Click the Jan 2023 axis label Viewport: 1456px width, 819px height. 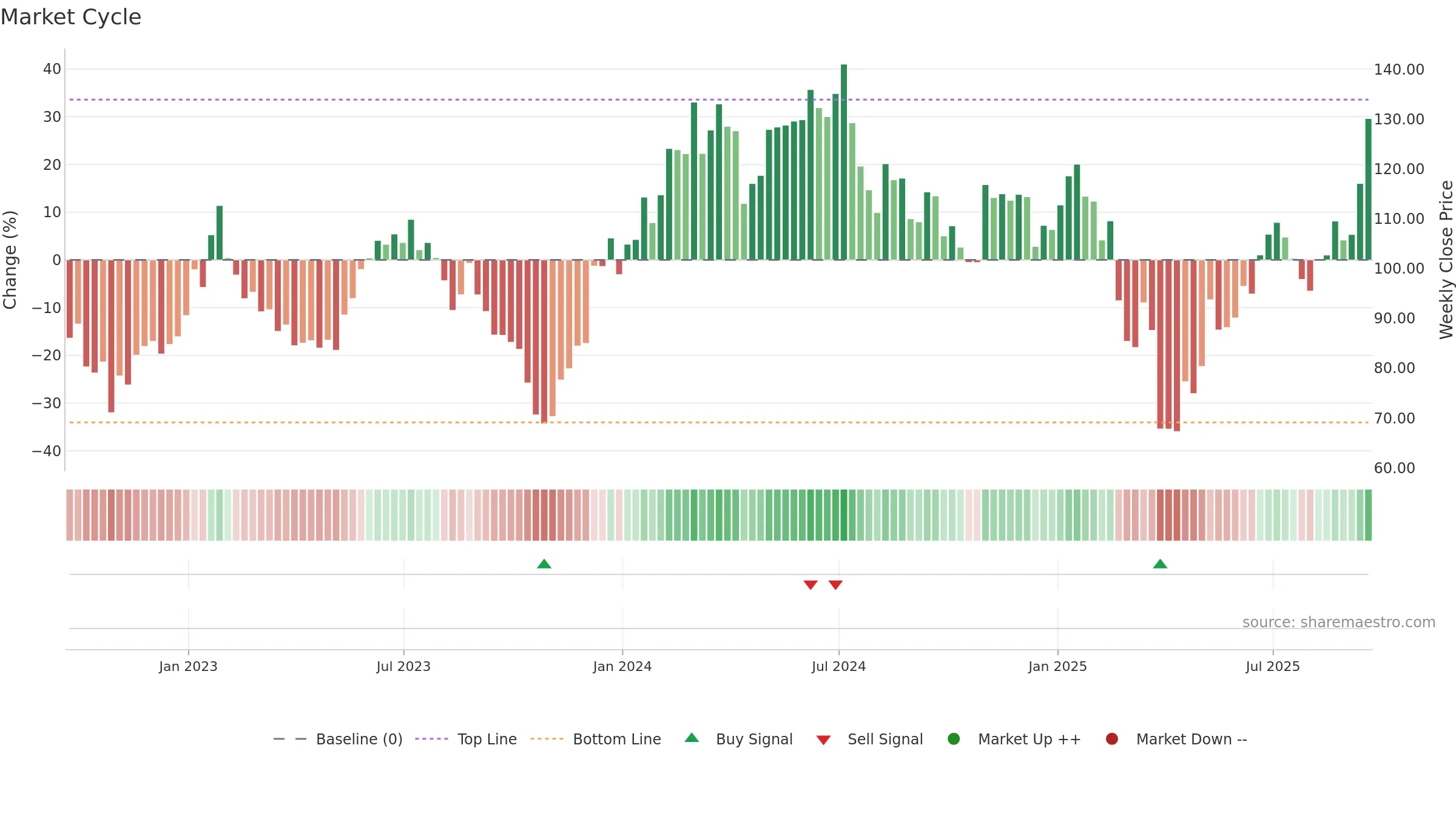click(x=188, y=666)
